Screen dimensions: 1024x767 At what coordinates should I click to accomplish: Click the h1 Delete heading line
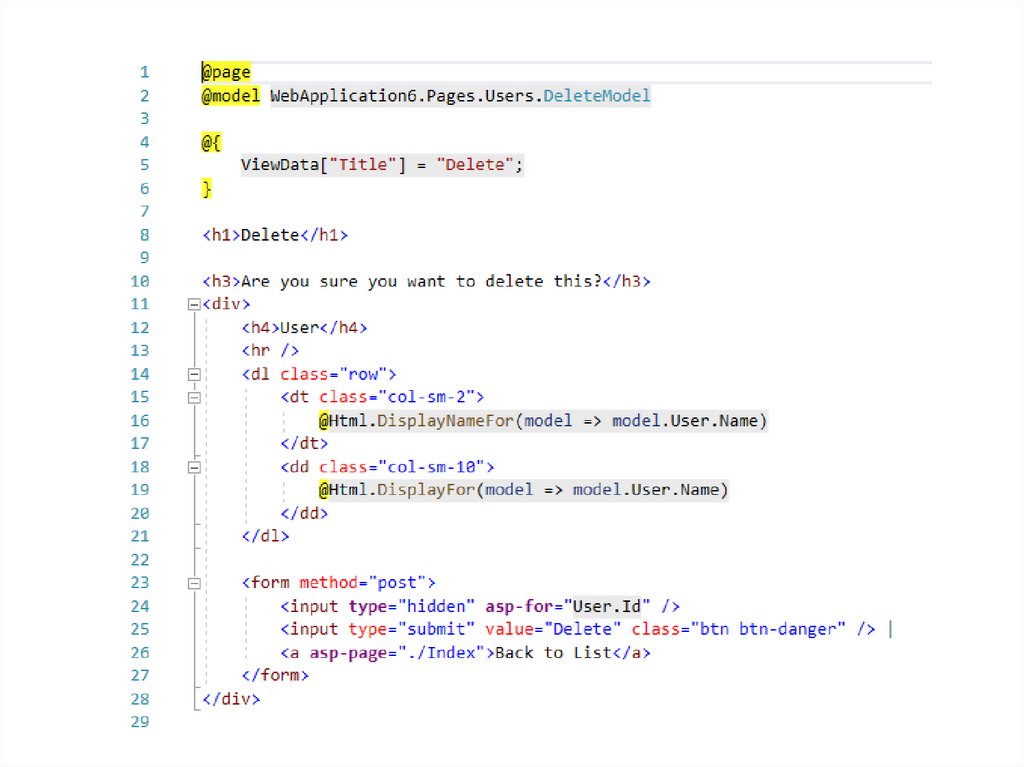pos(275,235)
